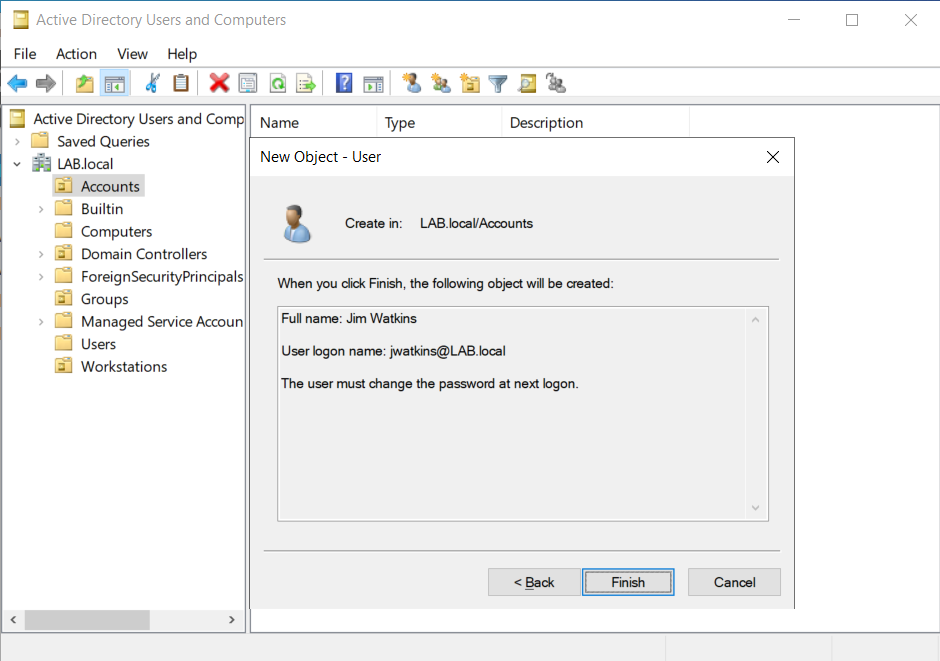
Task: Collapse the LAB.local domain node
Action: click(x=17, y=164)
